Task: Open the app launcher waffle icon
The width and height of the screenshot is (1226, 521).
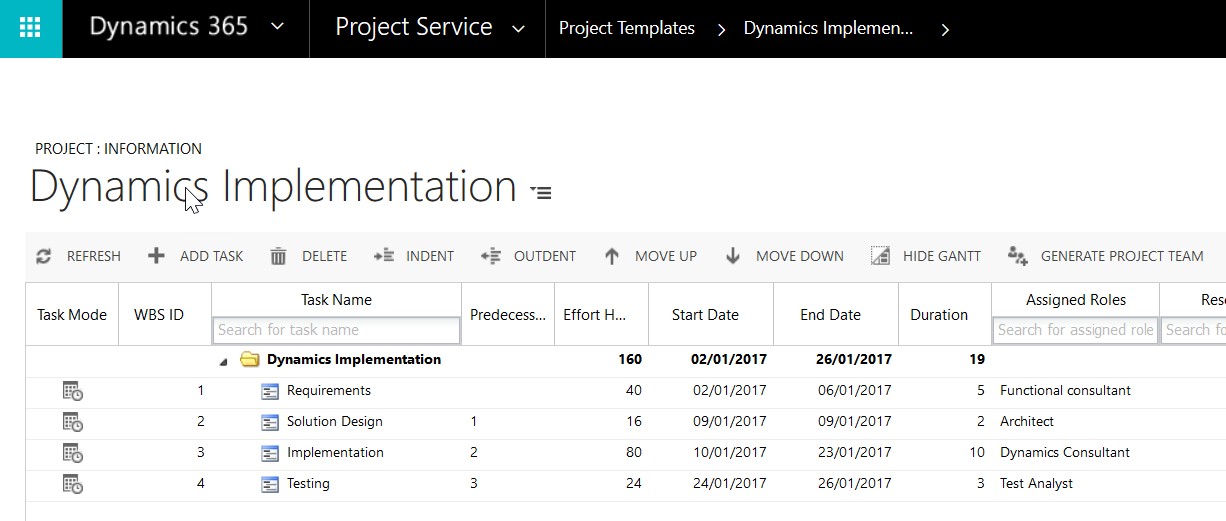Action: pos(30,28)
